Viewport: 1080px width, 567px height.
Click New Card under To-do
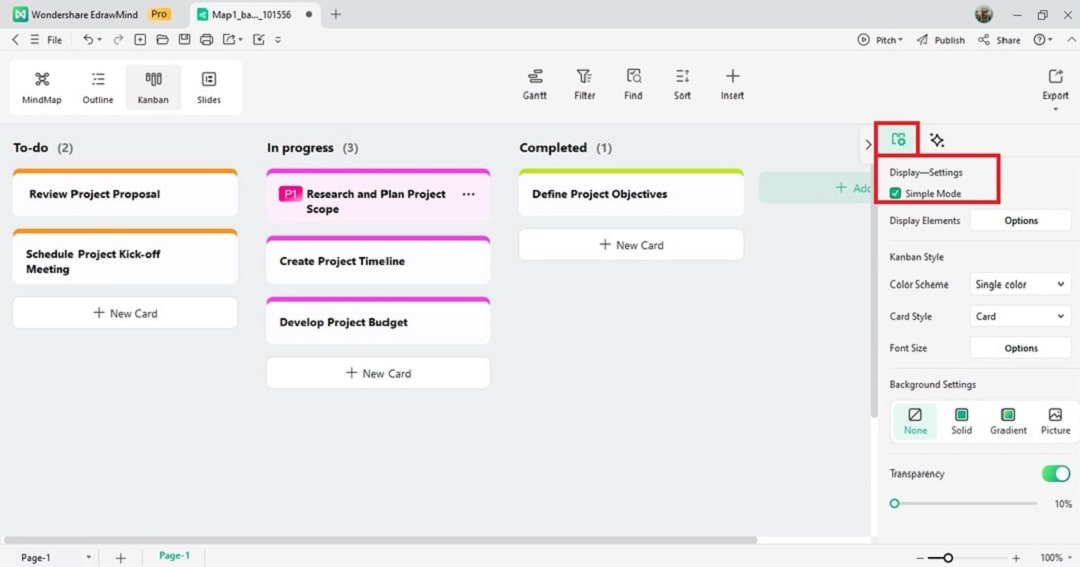(125, 313)
